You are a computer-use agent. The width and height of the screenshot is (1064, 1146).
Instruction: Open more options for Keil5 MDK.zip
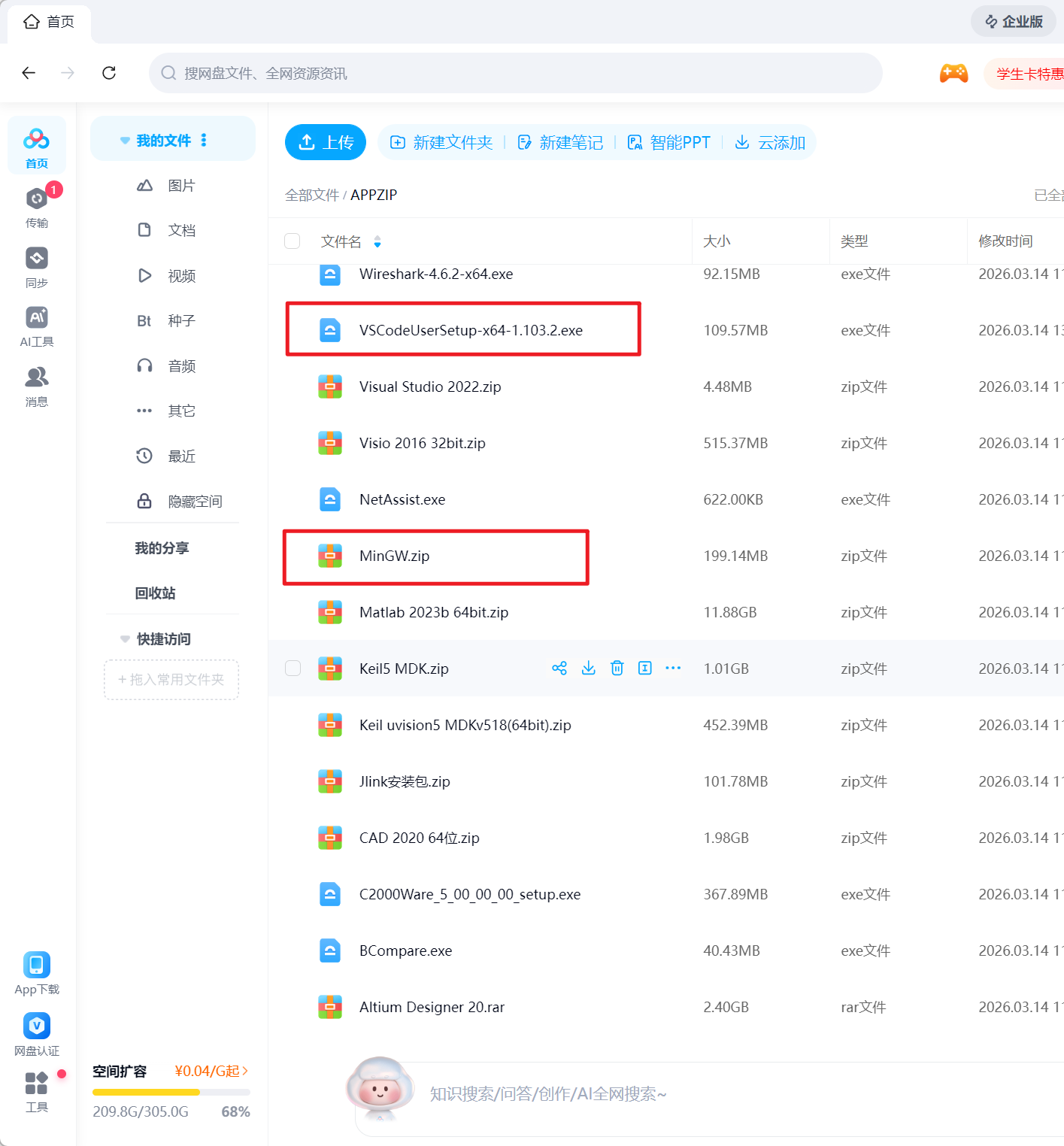[x=673, y=668]
